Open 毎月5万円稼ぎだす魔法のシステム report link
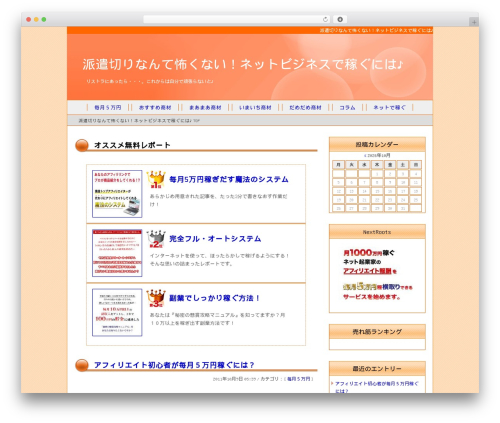This screenshot has width=500, height=423. click(x=229, y=179)
